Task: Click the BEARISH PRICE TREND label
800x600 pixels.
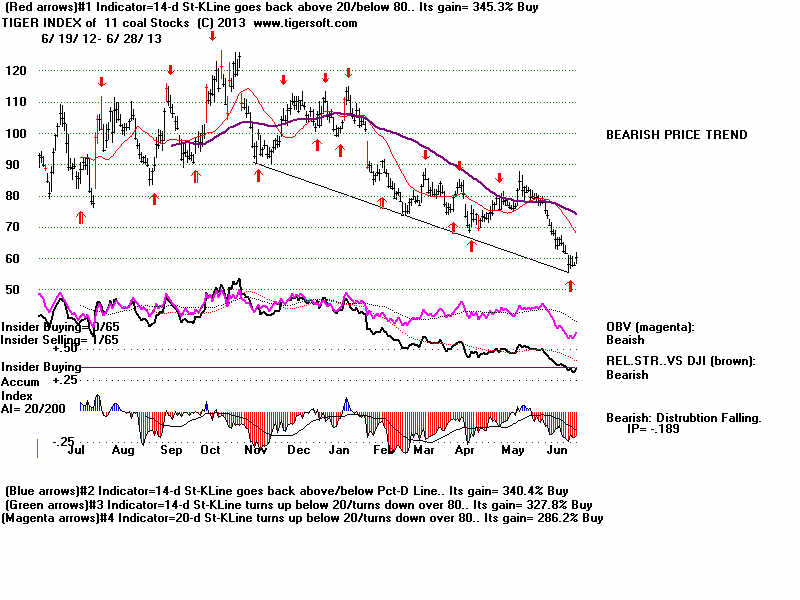Action: pos(676,135)
